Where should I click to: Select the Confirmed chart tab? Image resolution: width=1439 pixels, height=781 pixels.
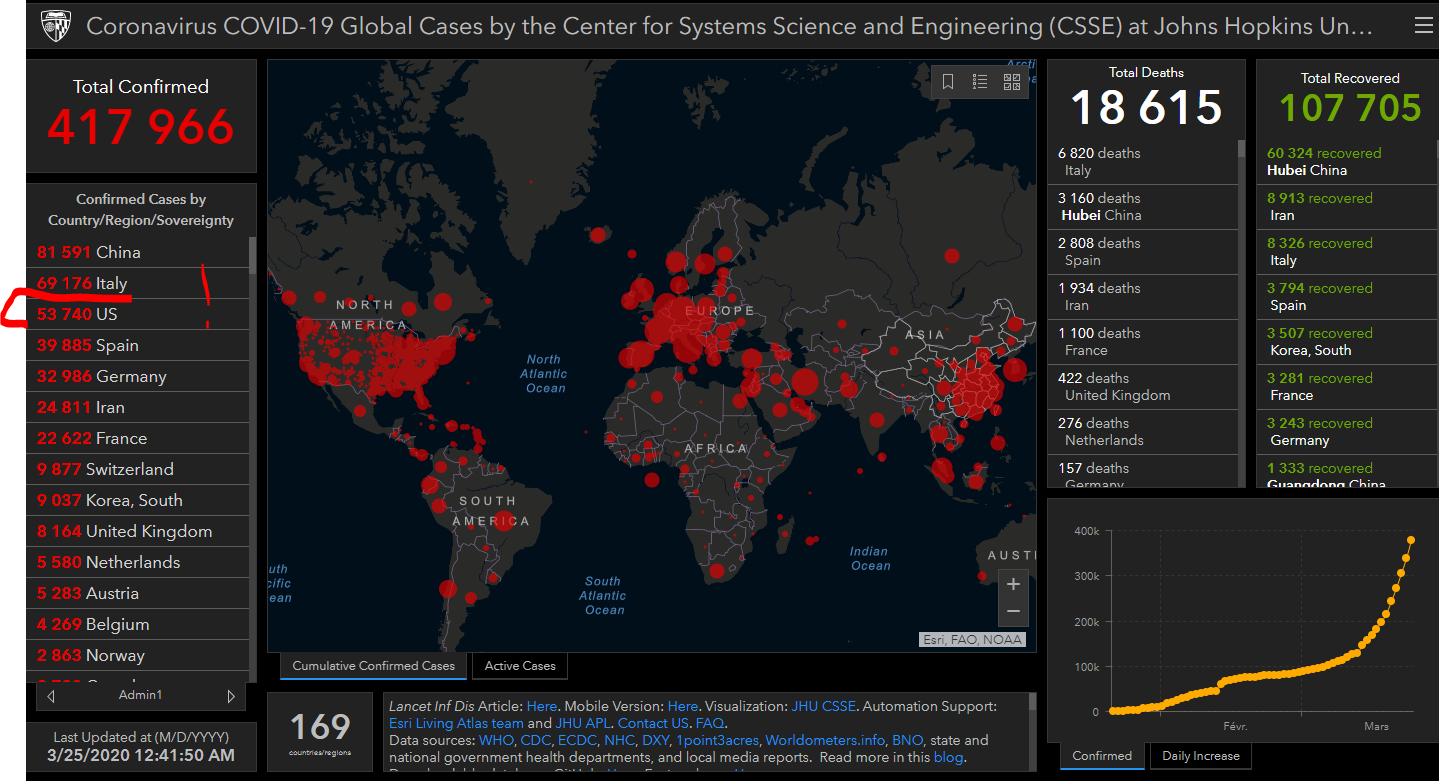pos(1102,756)
